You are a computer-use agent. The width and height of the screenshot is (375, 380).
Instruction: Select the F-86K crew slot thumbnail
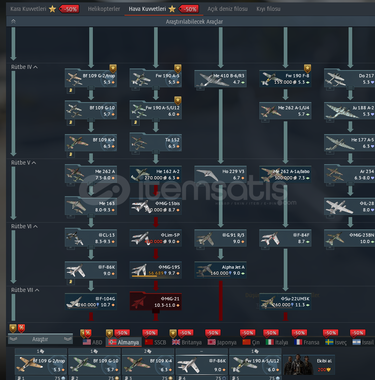coord(202,364)
